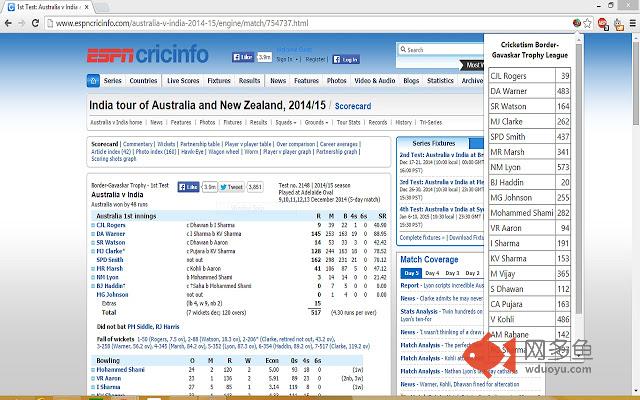Click the cricinfo home icon in navigation
Viewport: 640px width, 400px height.
(93, 80)
